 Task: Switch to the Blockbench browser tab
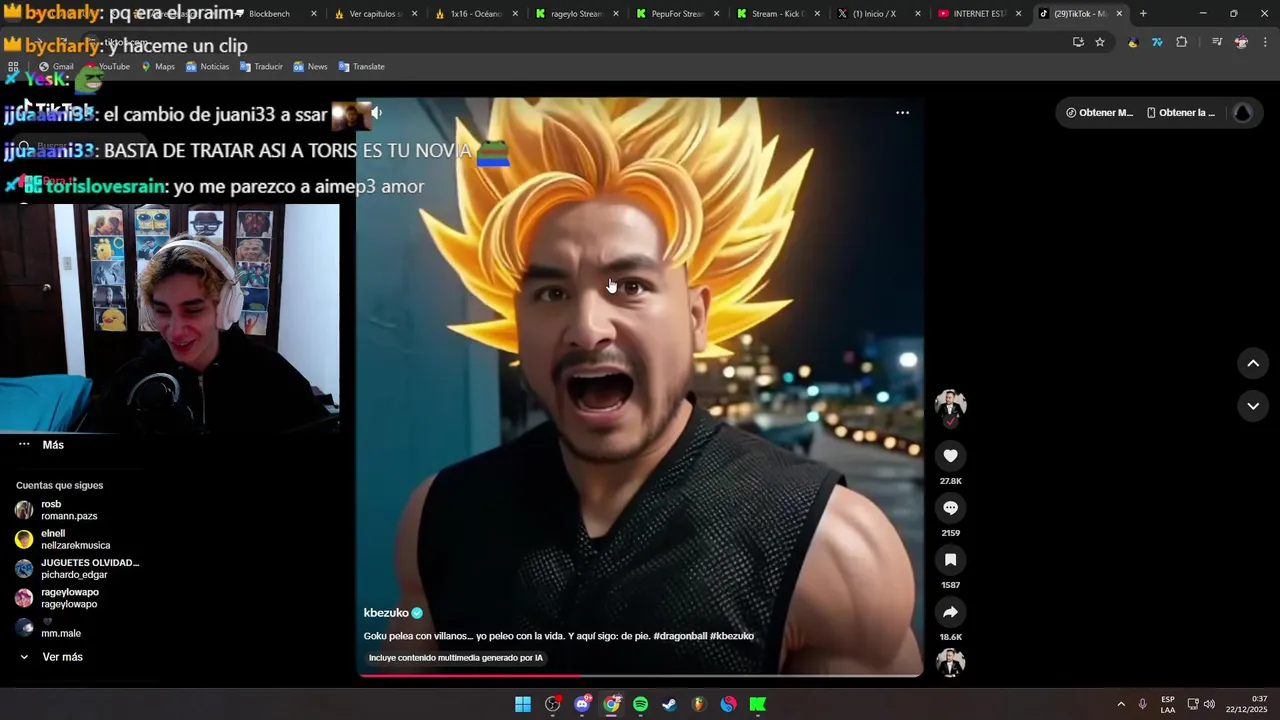coord(268,14)
